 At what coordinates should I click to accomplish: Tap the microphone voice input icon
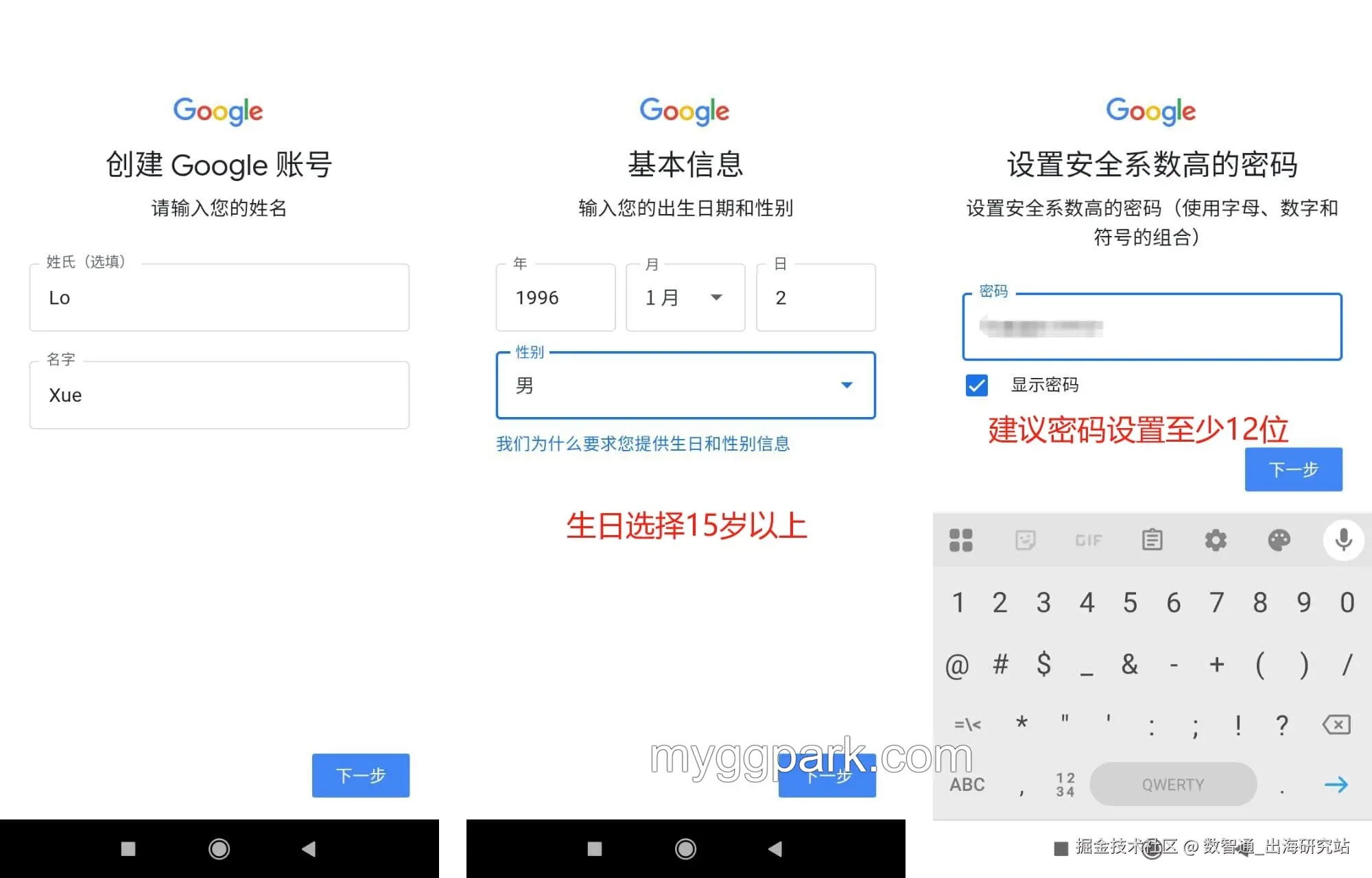[x=1343, y=540]
